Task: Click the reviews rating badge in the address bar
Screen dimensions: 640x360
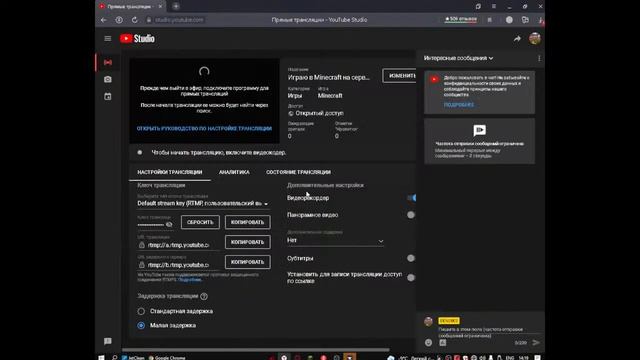Action: point(461,19)
